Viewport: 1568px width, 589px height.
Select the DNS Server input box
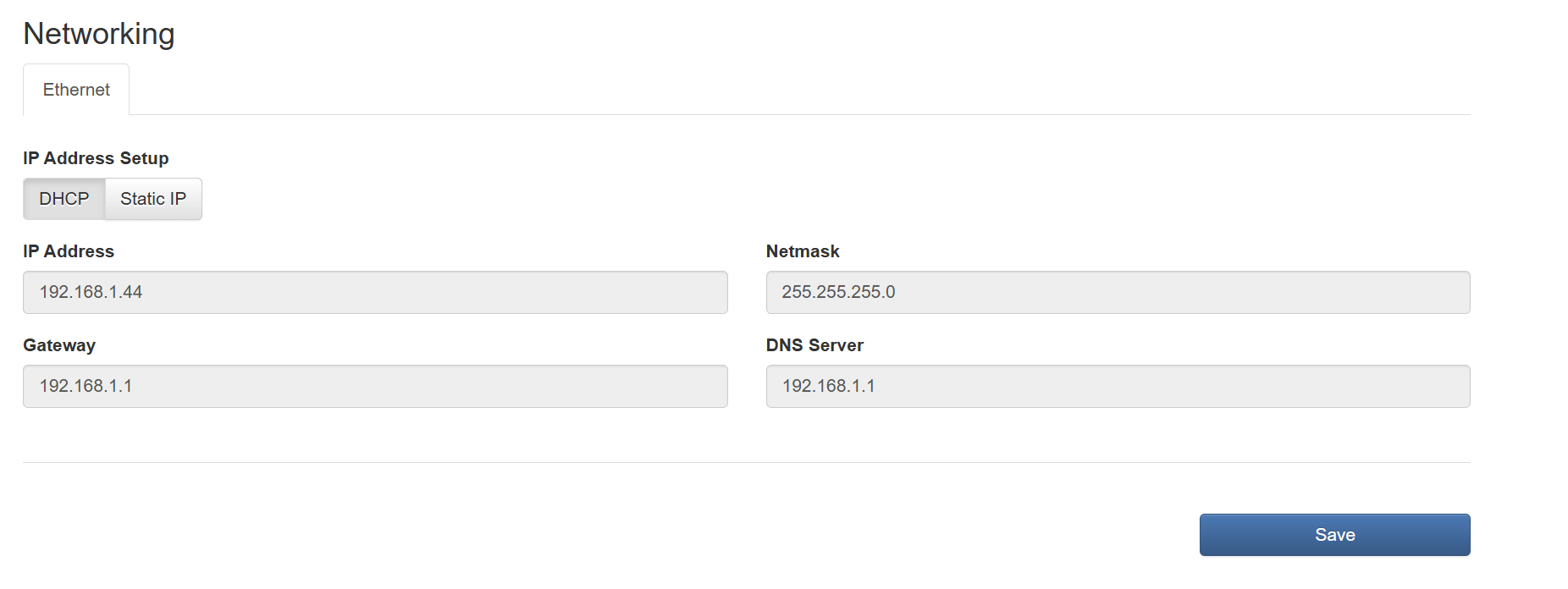pyautogui.click(x=1118, y=386)
